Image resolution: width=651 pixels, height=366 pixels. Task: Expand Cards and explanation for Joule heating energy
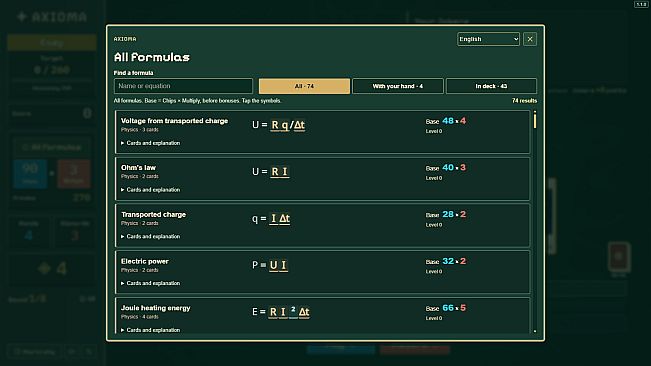[x=150, y=330]
